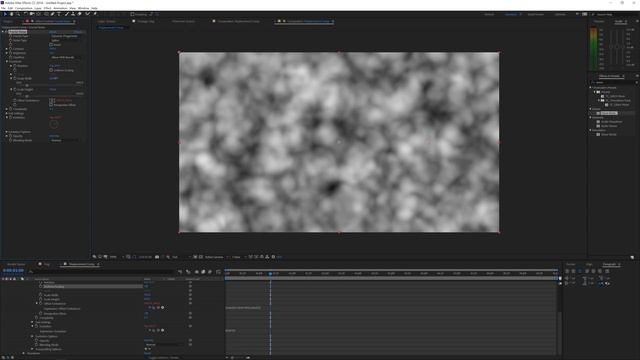This screenshot has width=640, height=360.
Task: Open Overflow dropdown in Effect Controls
Action: (x=64, y=57)
